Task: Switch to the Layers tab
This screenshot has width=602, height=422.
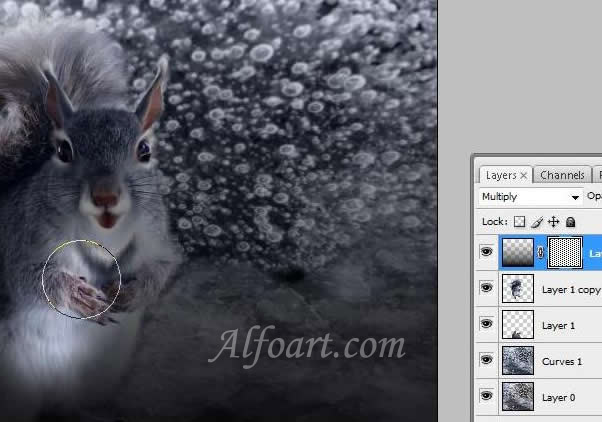Action: [x=501, y=175]
